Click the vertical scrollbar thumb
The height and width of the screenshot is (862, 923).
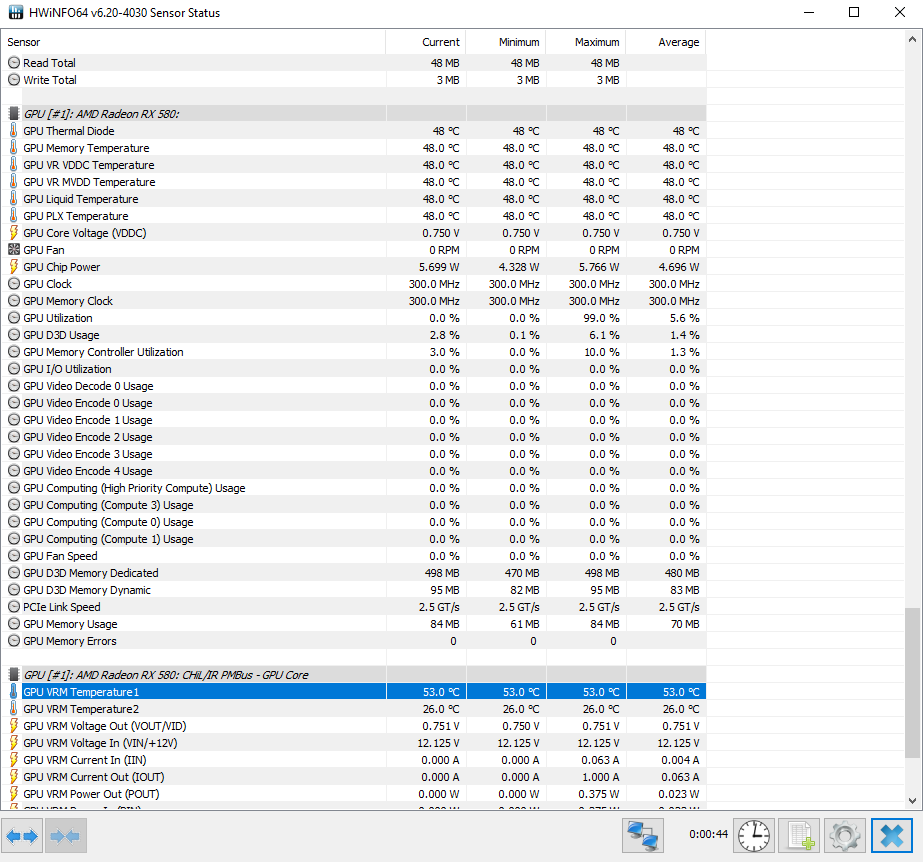pyautogui.click(x=912, y=683)
